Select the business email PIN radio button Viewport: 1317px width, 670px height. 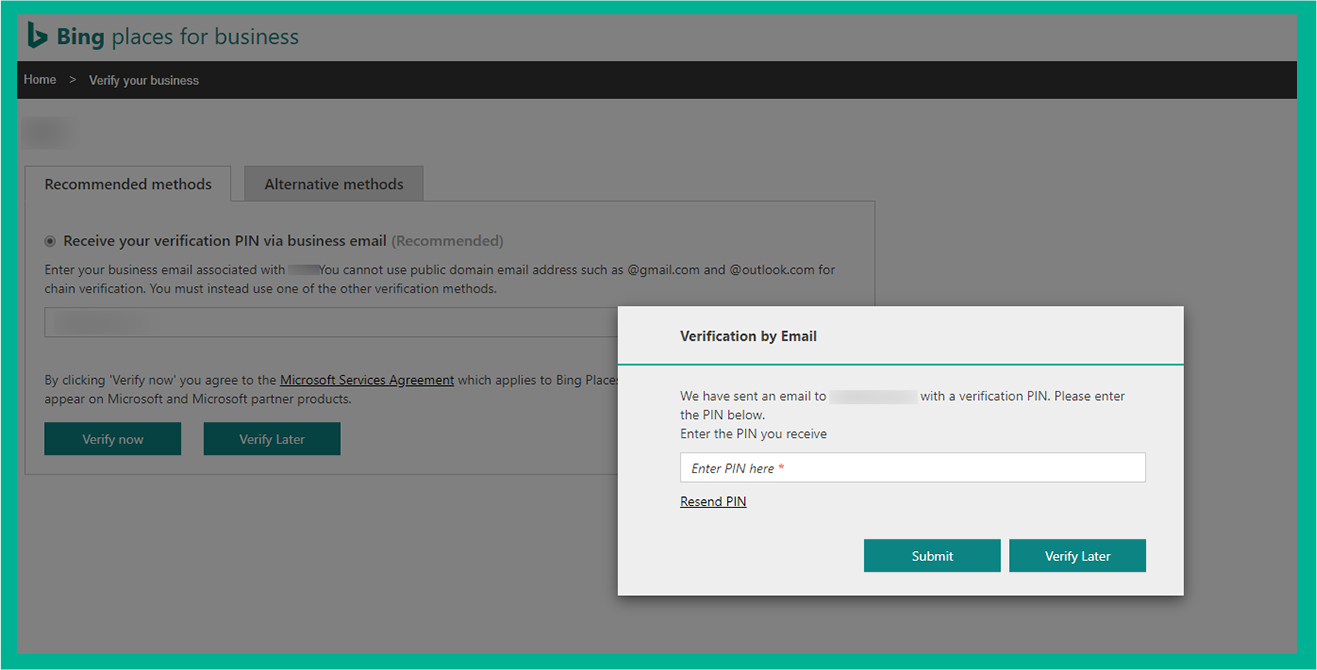[50, 241]
